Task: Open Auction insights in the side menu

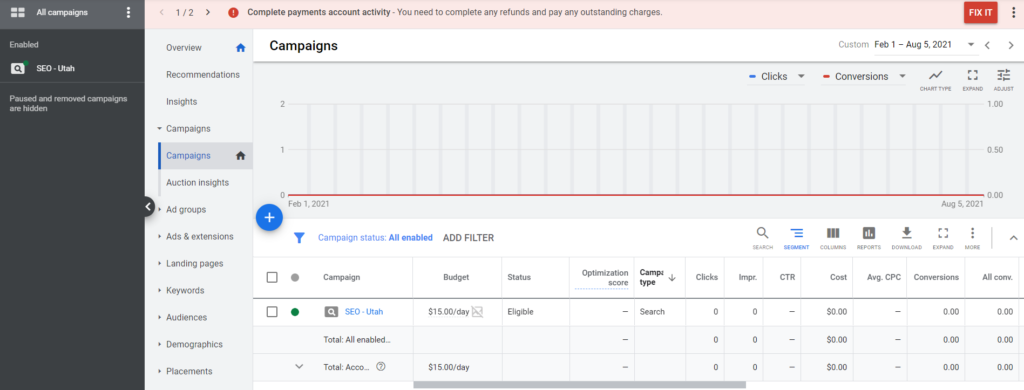Action: tap(197, 182)
